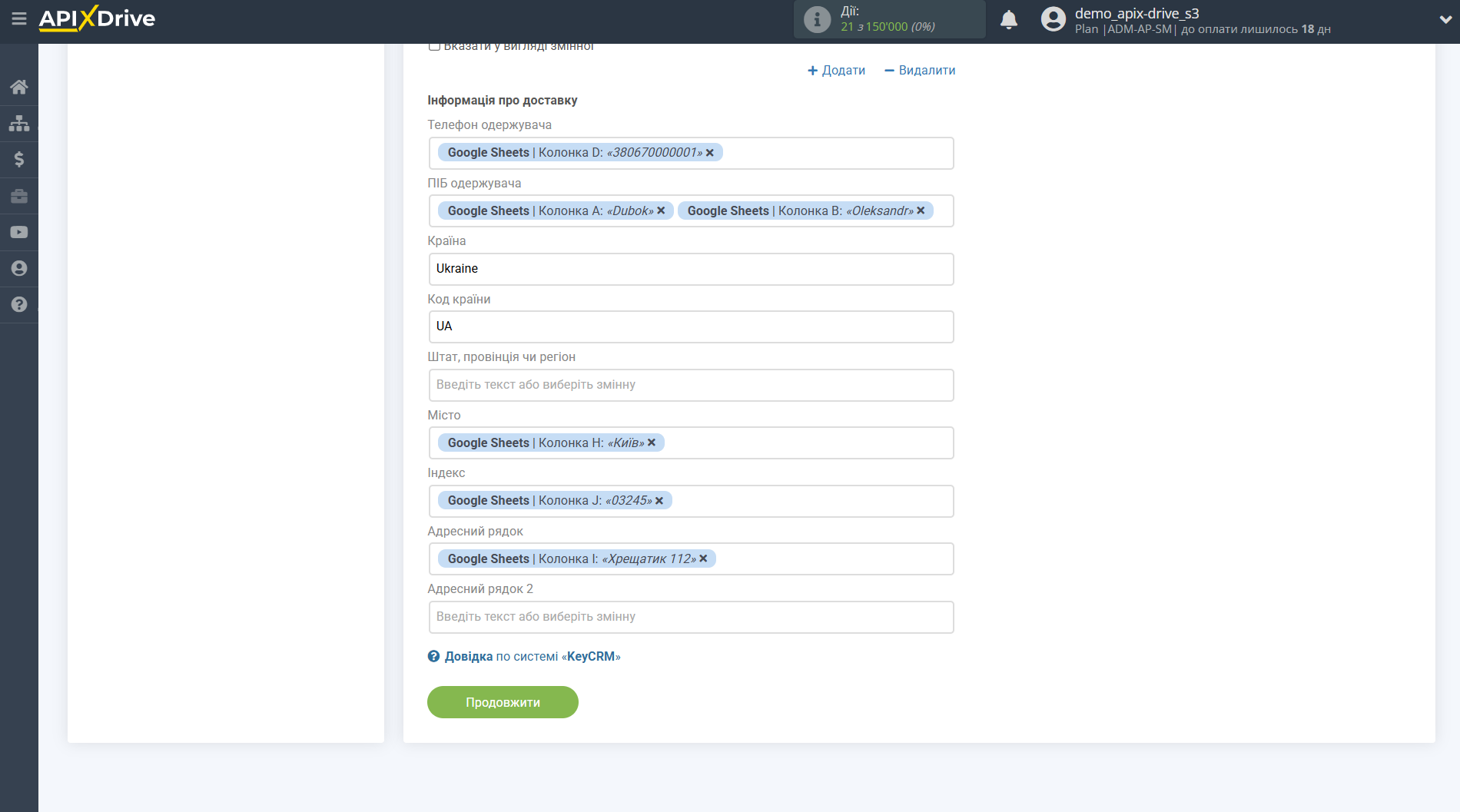This screenshot has height=812, width=1460.
Task: Click the Адресний рядок 2 field
Action: pyautogui.click(x=691, y=617)
